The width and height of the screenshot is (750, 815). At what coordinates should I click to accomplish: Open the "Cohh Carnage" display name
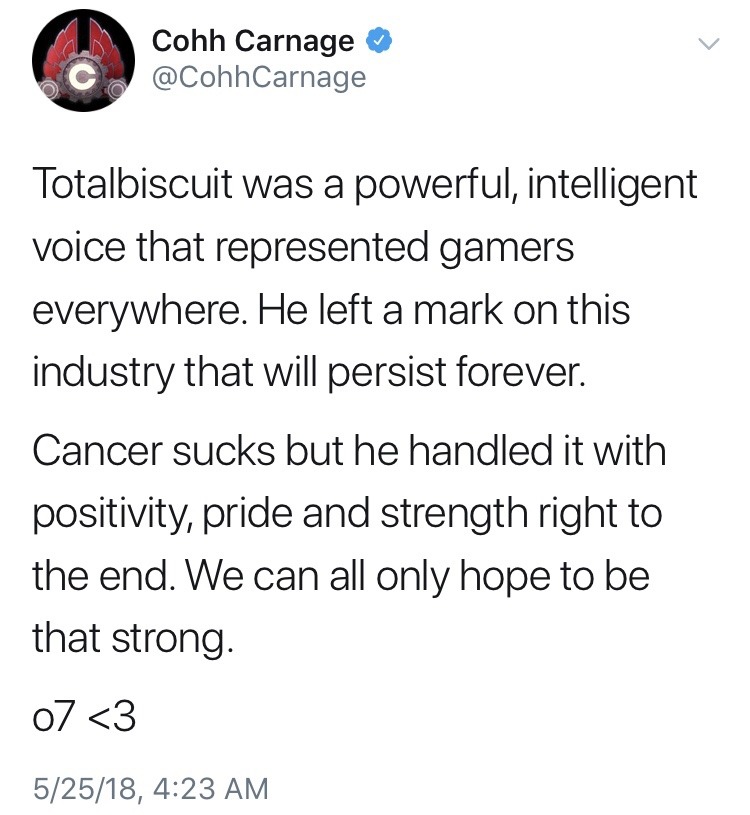coord(252,42)
